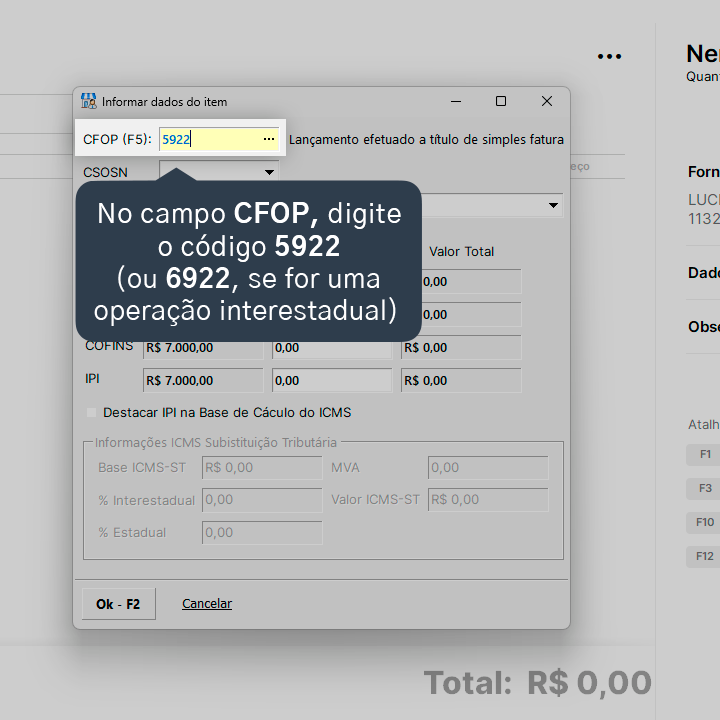Click the F10 shortcut key in side panel
Screen dimensions: 720x720
(x=705, y=522)
